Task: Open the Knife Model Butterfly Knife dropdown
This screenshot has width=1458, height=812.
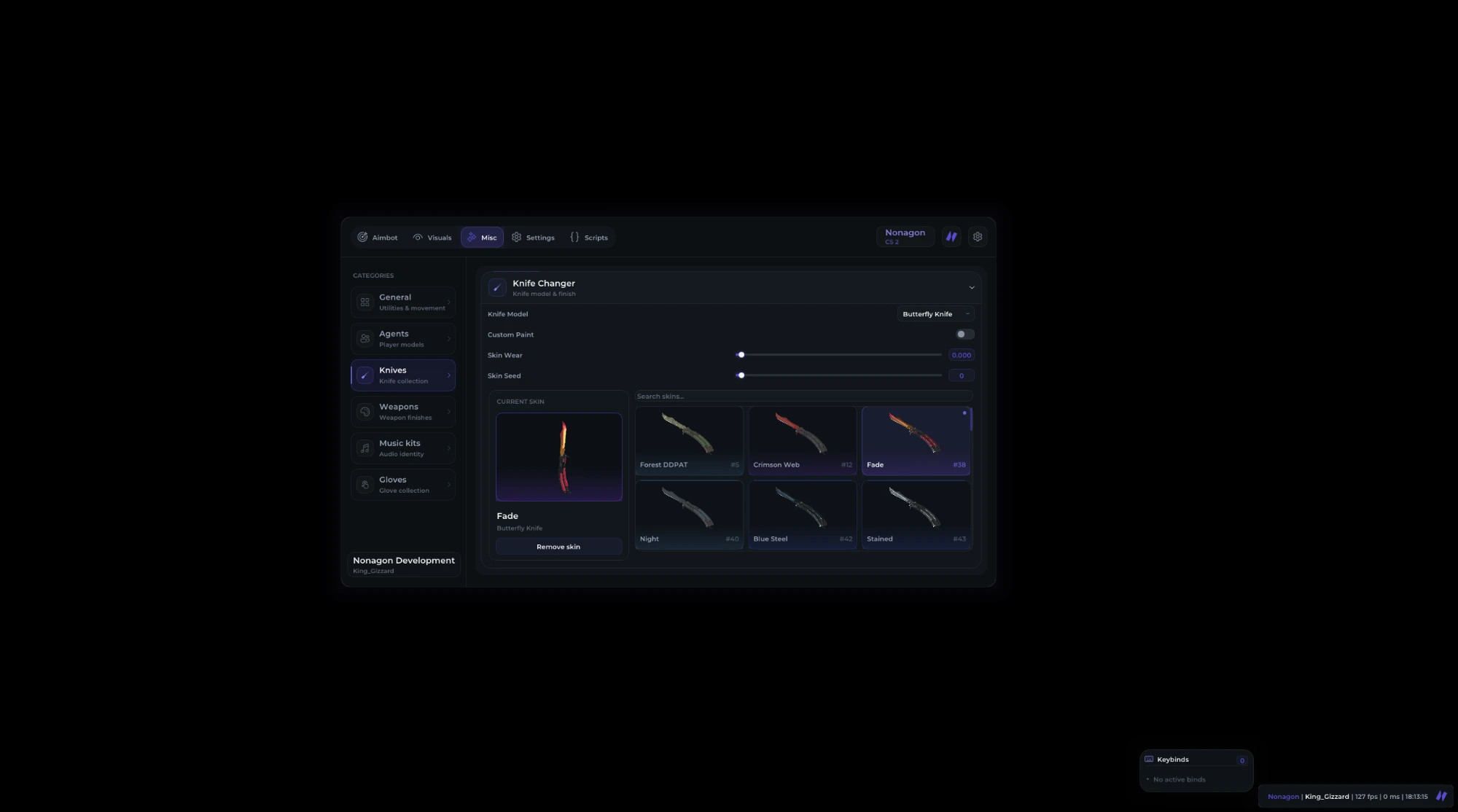Action: pyautogui.click(x=936, y=313)
